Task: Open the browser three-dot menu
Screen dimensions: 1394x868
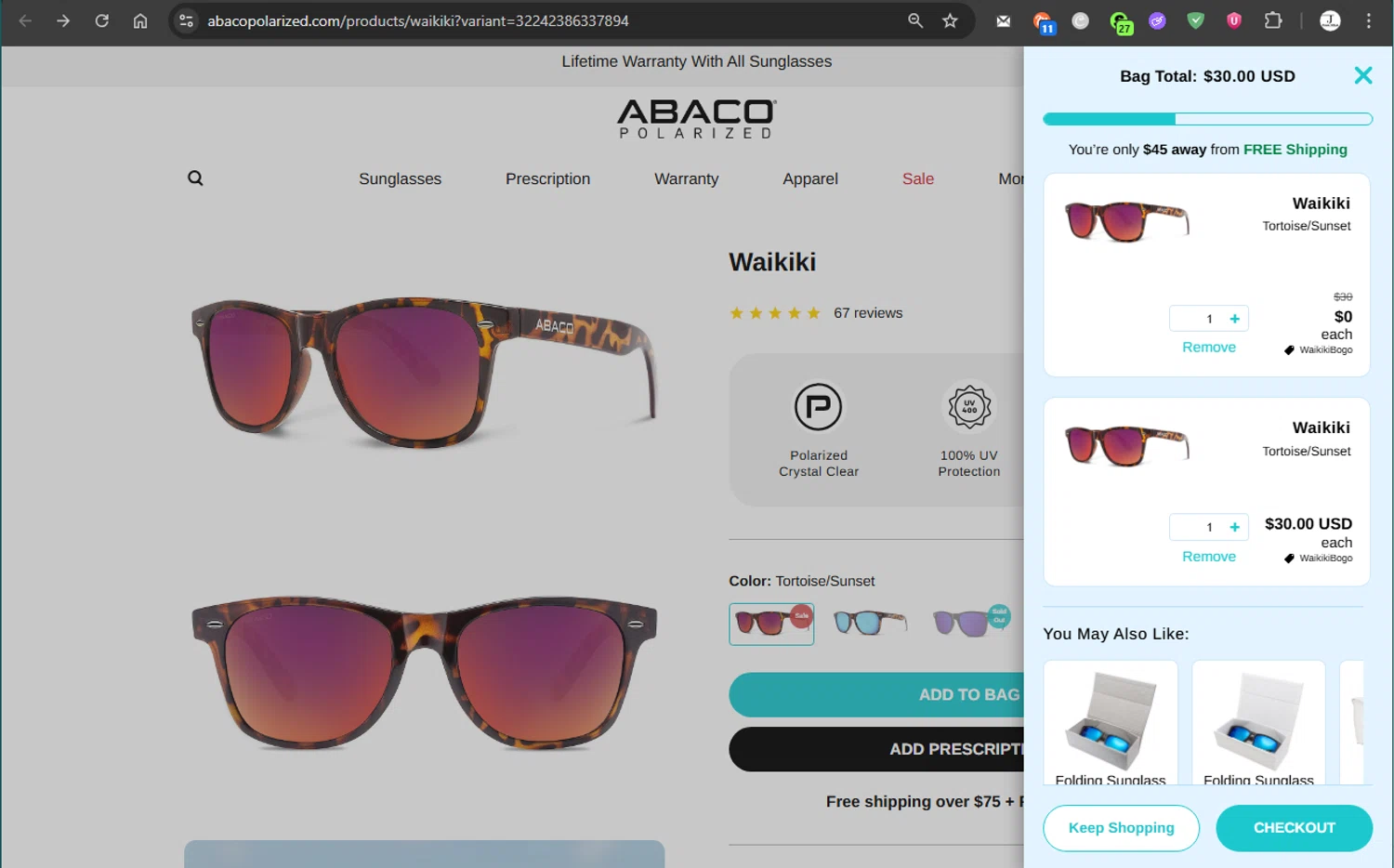Action: click(x=1369, y=20)
